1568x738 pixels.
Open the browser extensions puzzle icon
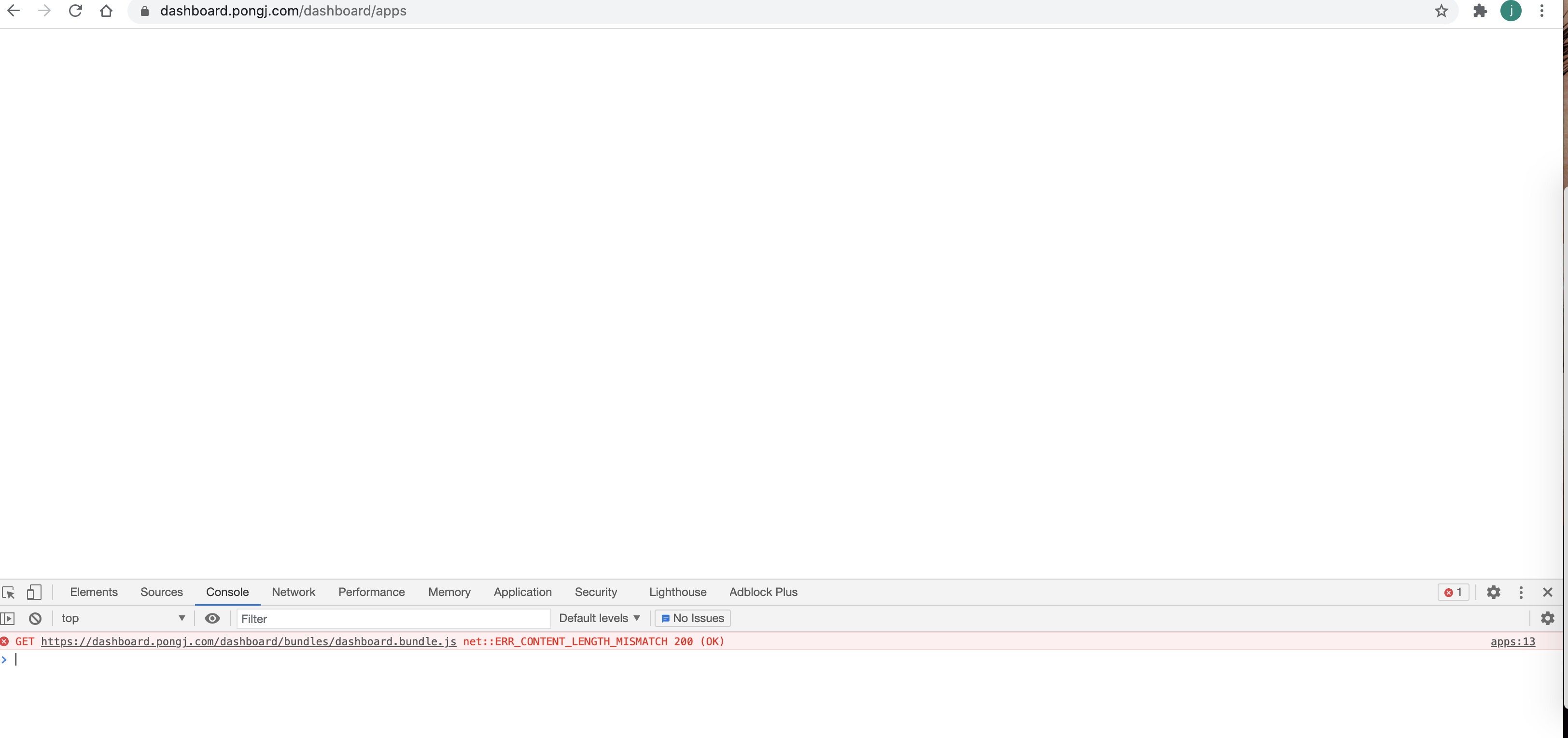click(1480, 11)
